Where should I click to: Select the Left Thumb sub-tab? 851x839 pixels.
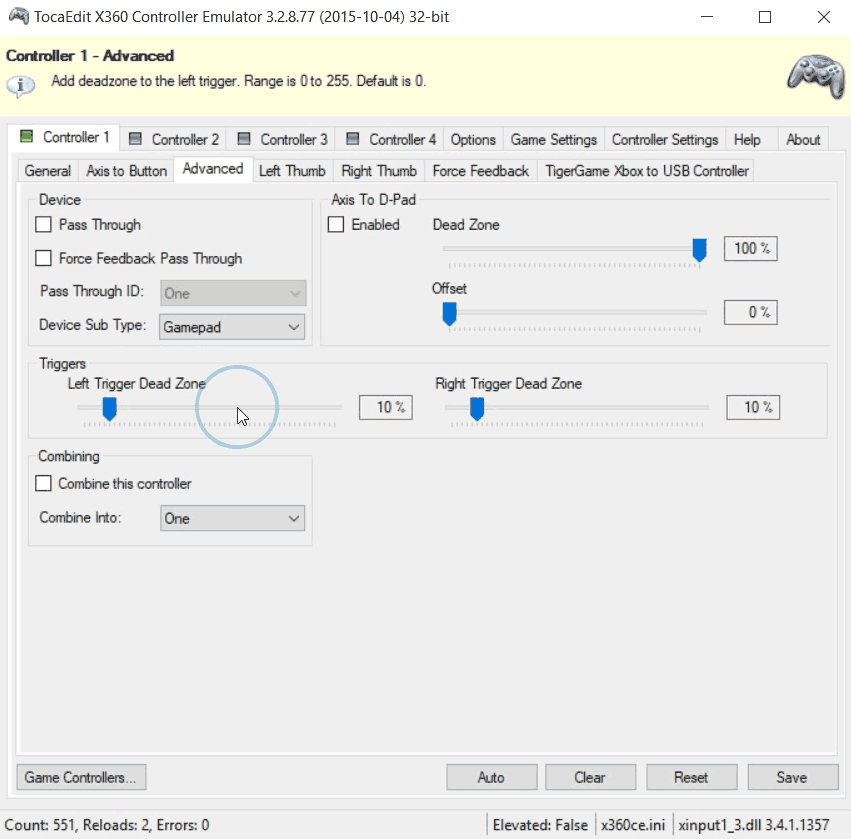(292, 171)
